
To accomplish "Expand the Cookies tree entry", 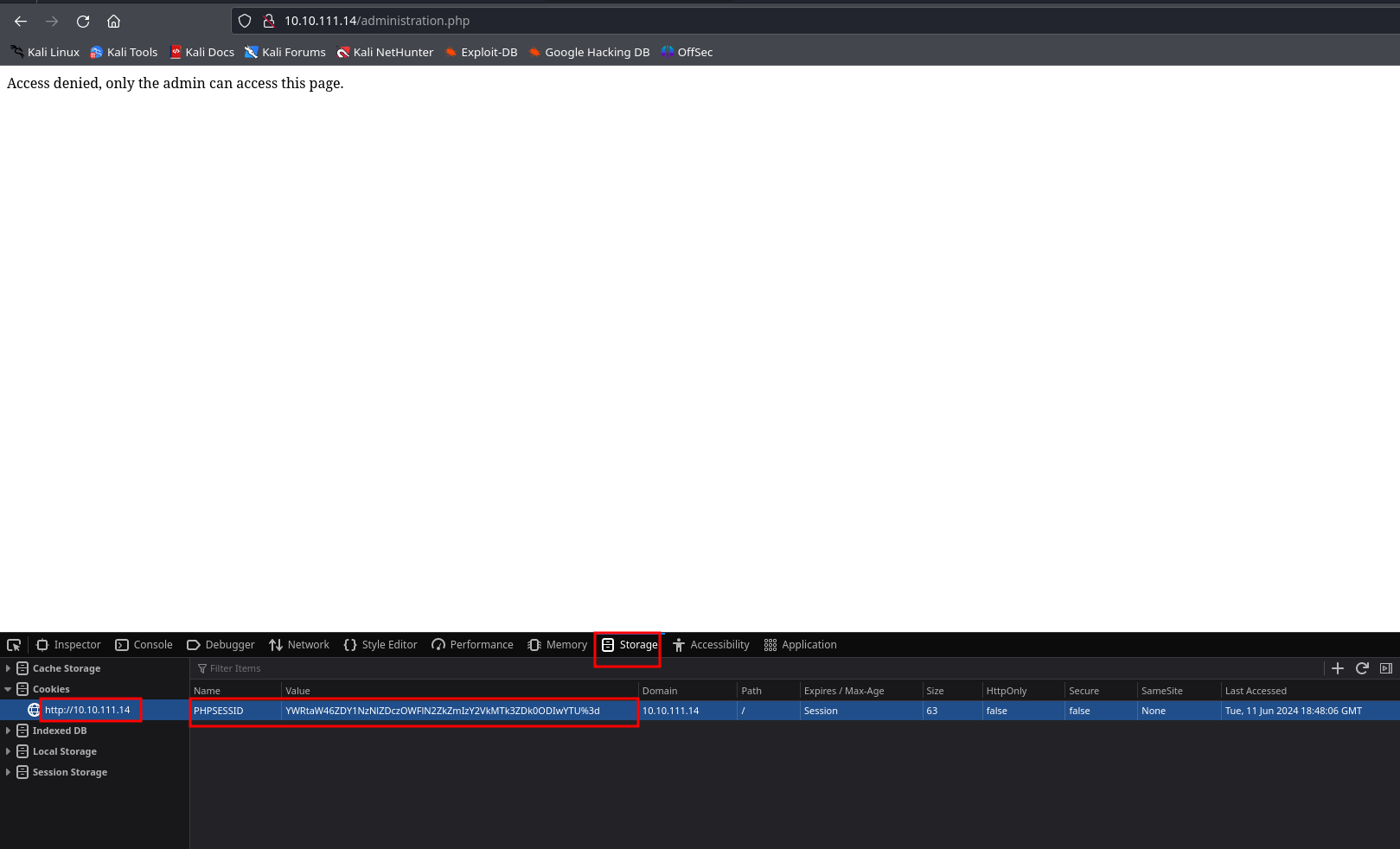I will coord(9,688).
